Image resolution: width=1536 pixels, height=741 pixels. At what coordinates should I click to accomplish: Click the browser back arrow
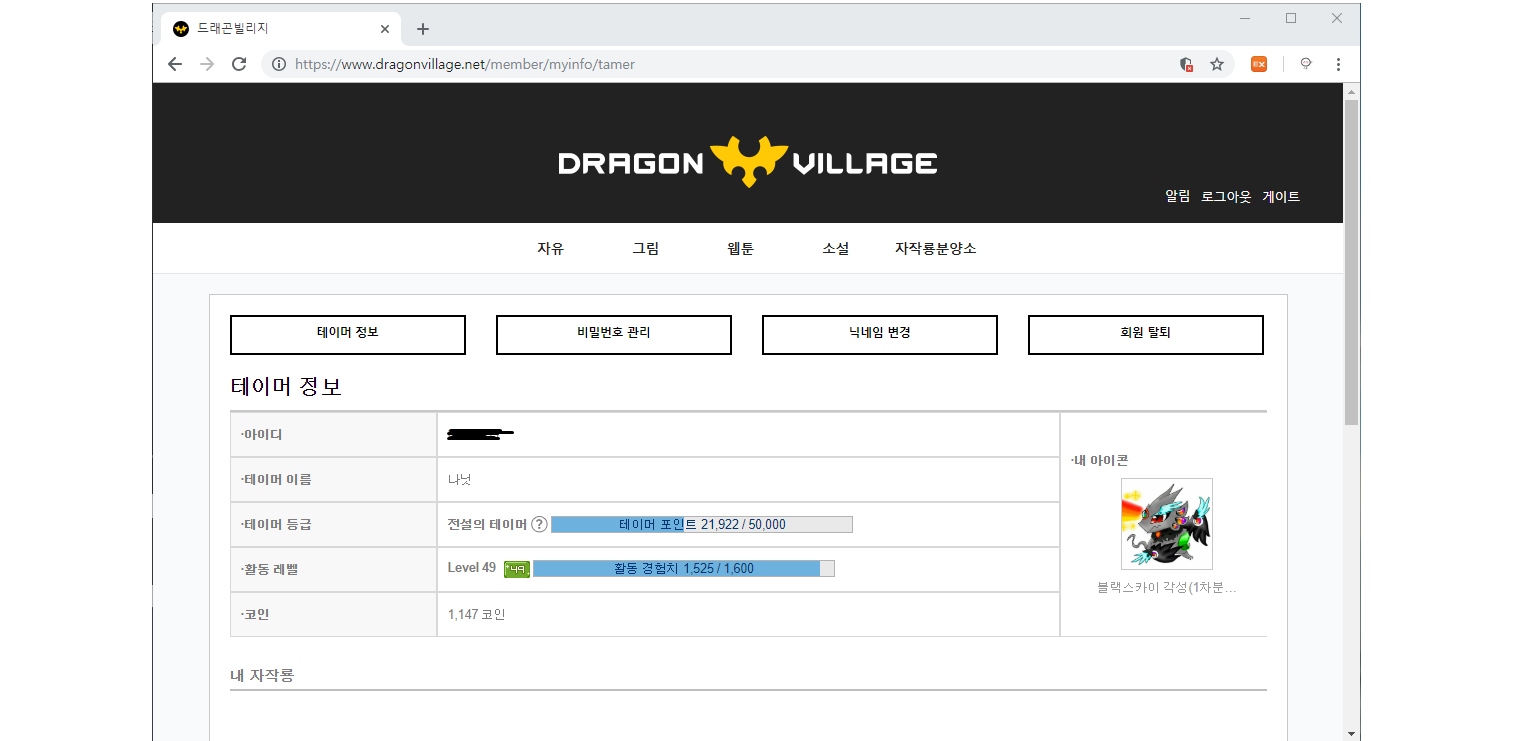(175, 64)
